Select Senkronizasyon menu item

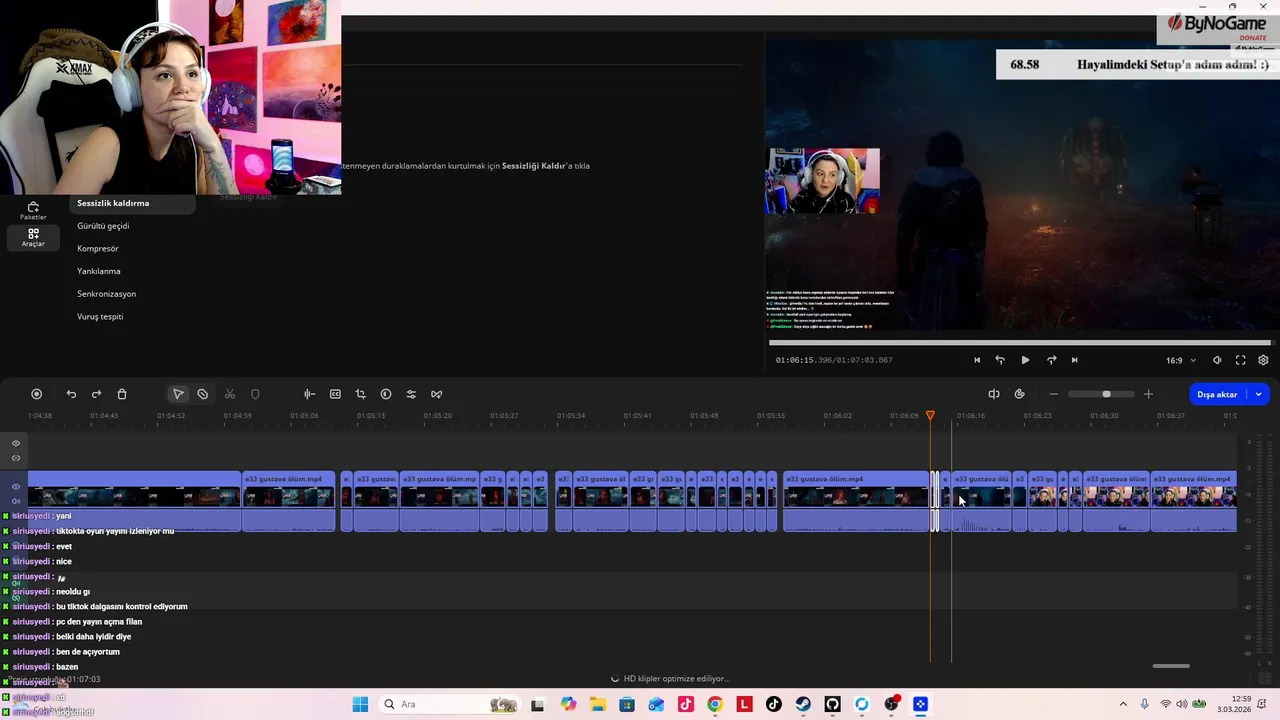click(x=106, y=294)
